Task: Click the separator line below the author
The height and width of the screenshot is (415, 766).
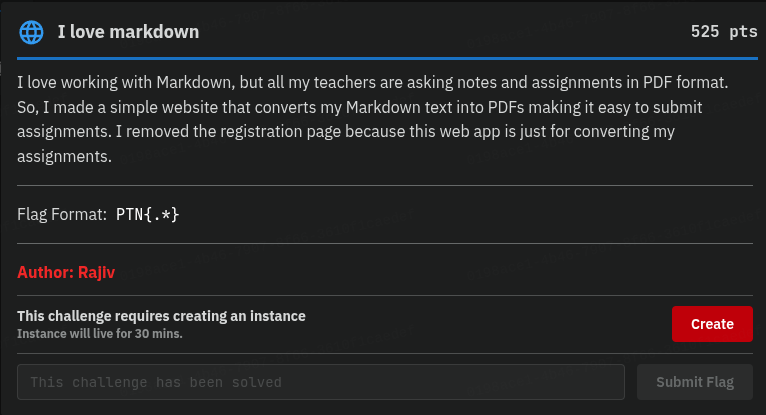Action: [385, 295]
